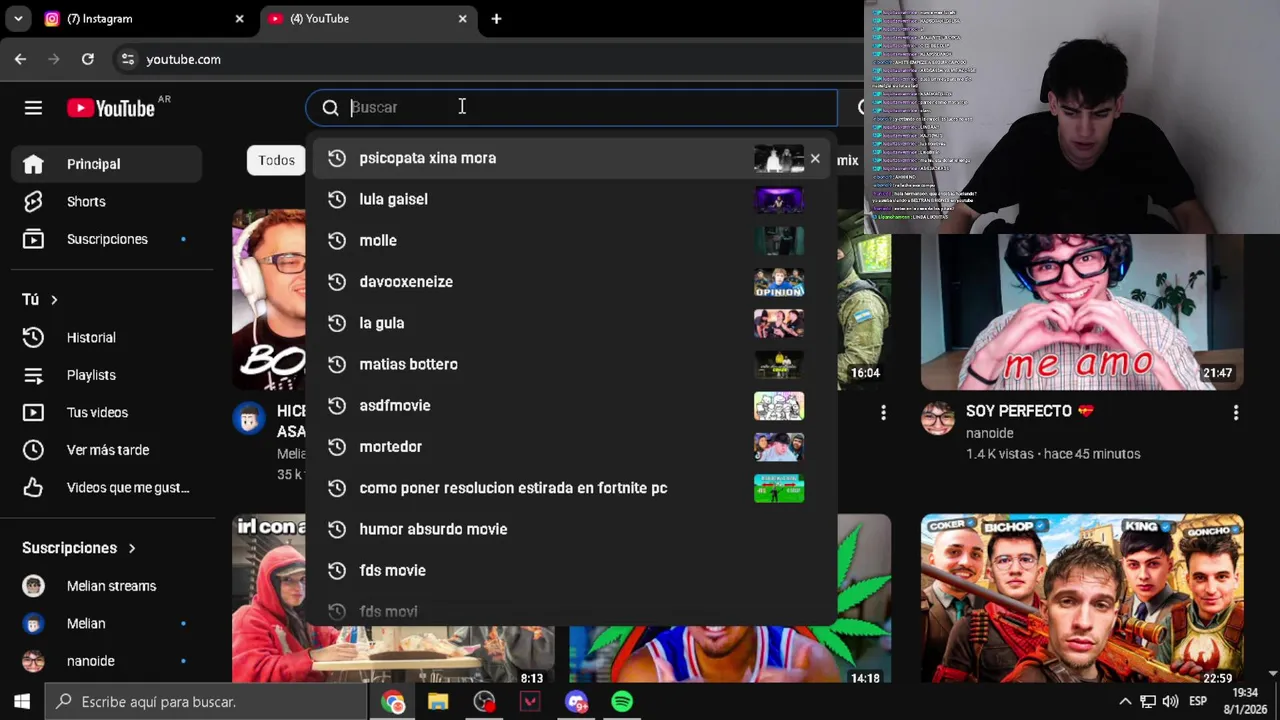Remove psicopata xina mora suggestion with X
The width and height of the screenshot is (1280, 720).
coord(815,158)
